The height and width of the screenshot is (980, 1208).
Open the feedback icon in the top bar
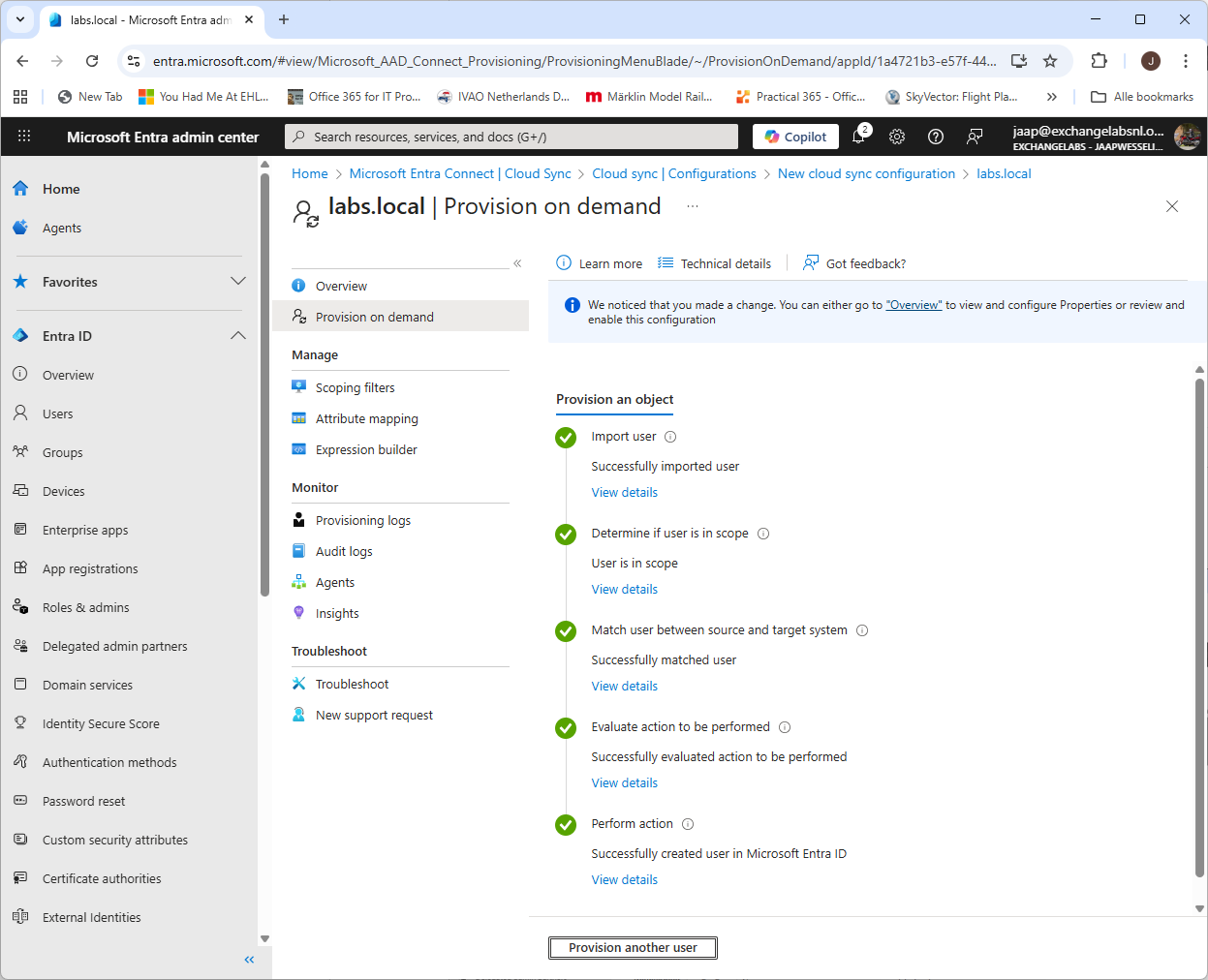tap(975, 137)
